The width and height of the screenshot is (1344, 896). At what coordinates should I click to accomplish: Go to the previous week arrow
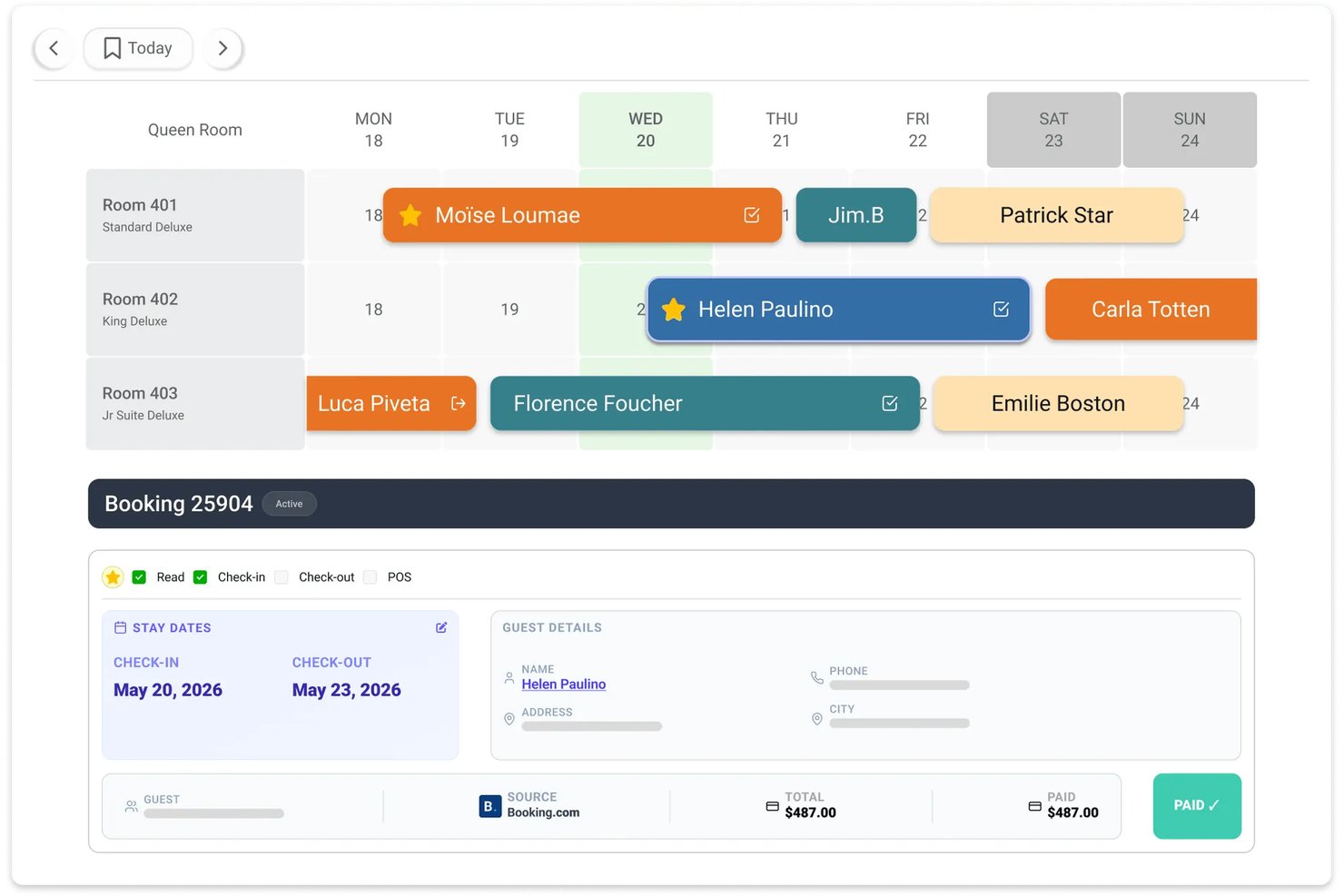pos(54,48)
